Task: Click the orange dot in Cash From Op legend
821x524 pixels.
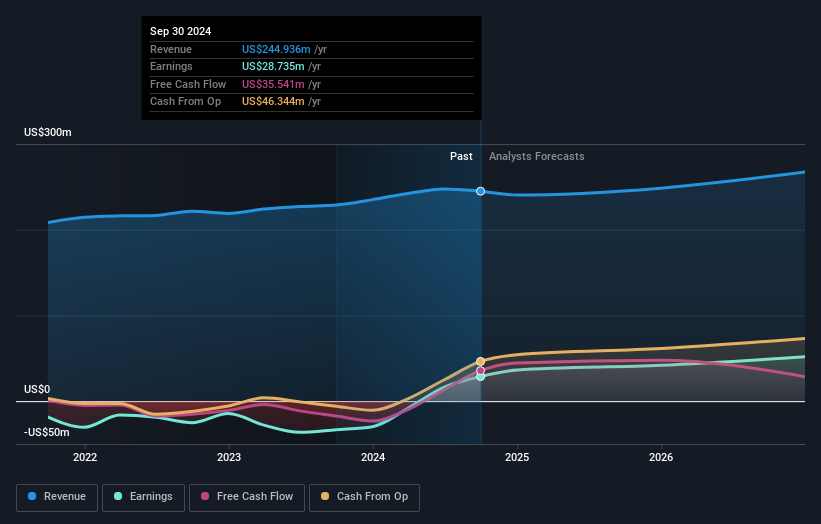Action: pyautogui.click(x=325, y=496)
